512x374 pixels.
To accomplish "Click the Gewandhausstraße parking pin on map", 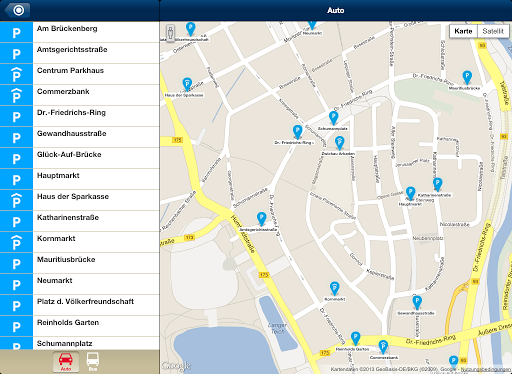I will pyautogui.click(x=417, y=302).
